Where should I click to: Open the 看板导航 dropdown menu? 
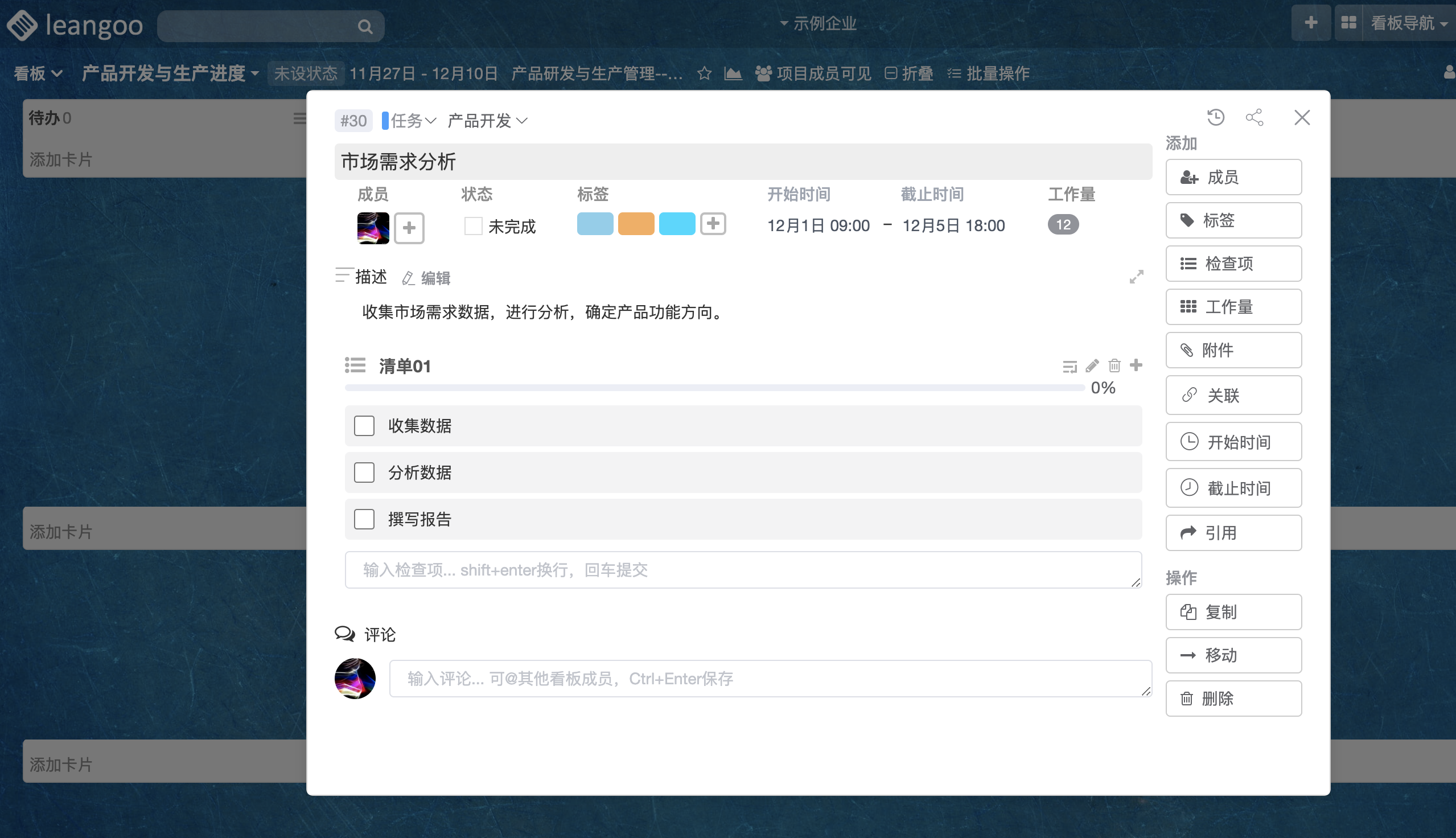coord(1408,23)
